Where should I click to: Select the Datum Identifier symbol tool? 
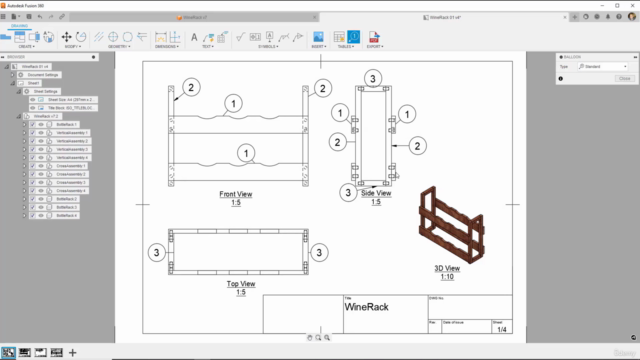[269, 37]
